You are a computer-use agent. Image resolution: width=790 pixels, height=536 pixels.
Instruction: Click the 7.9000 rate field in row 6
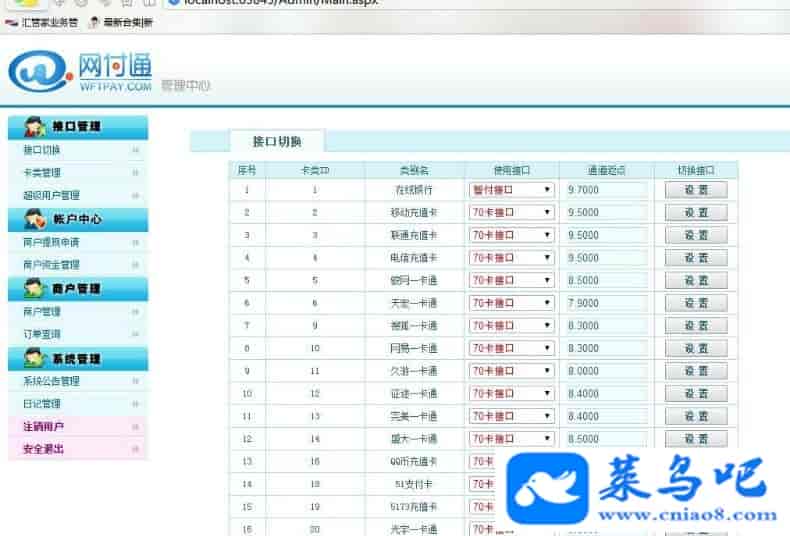click(606, 303)
